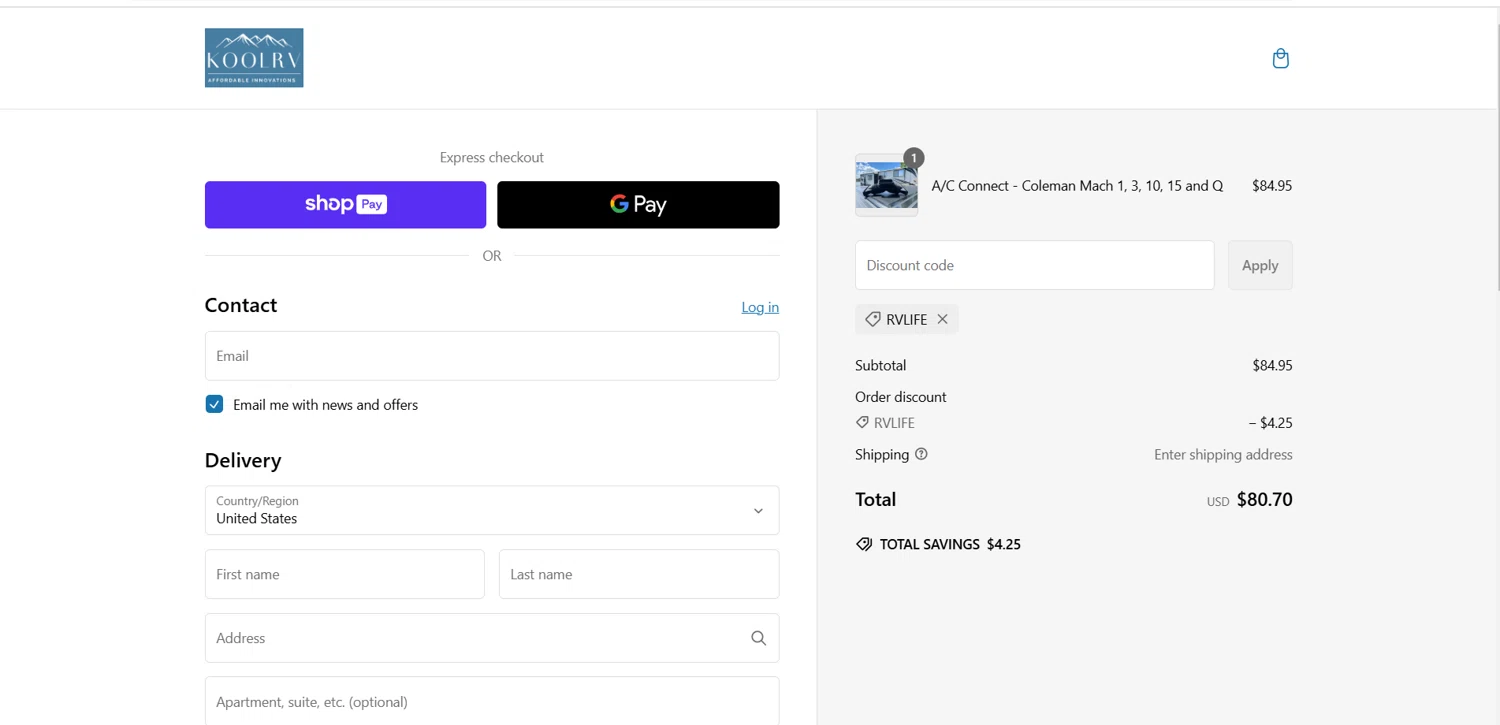Click the total savings tag icon
1500x725 pixels.
[x=864, y=544]
